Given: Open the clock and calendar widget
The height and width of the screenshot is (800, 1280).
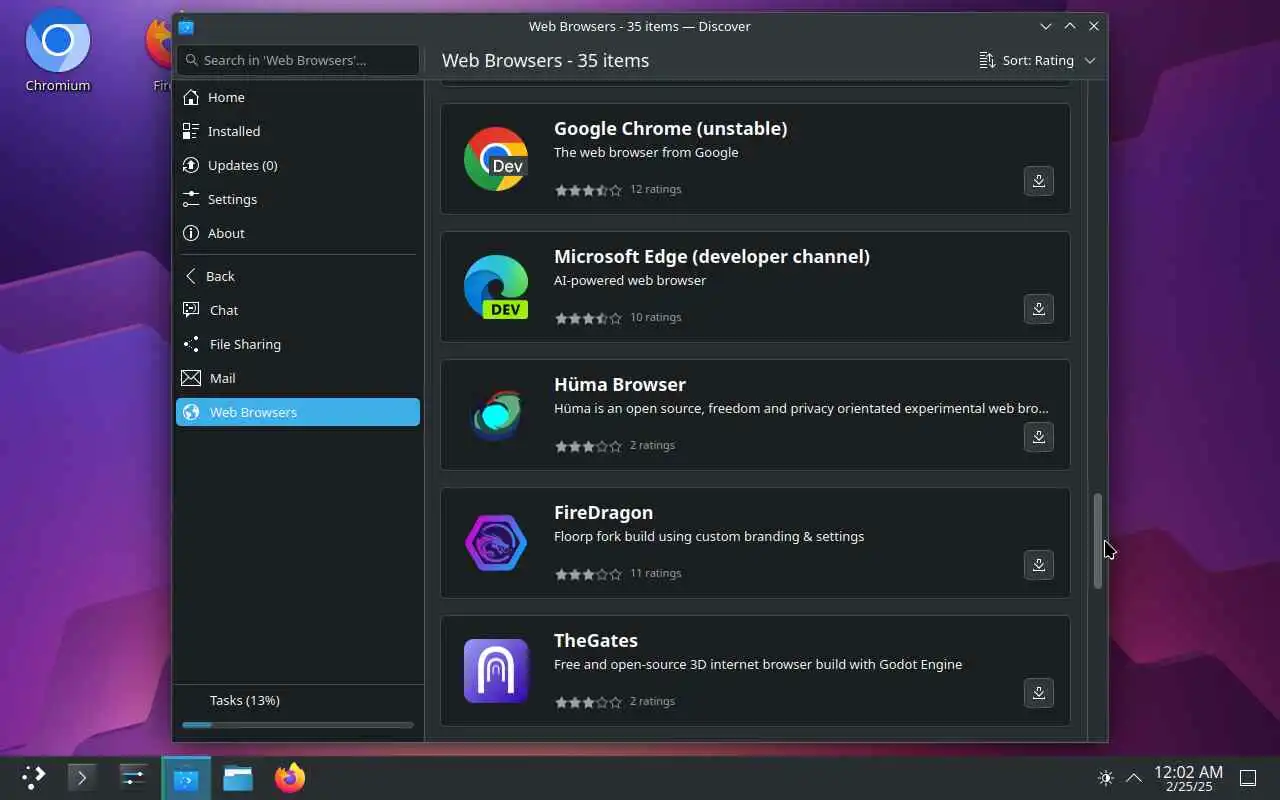Looking at the screenshot, I should (1188, 778).
